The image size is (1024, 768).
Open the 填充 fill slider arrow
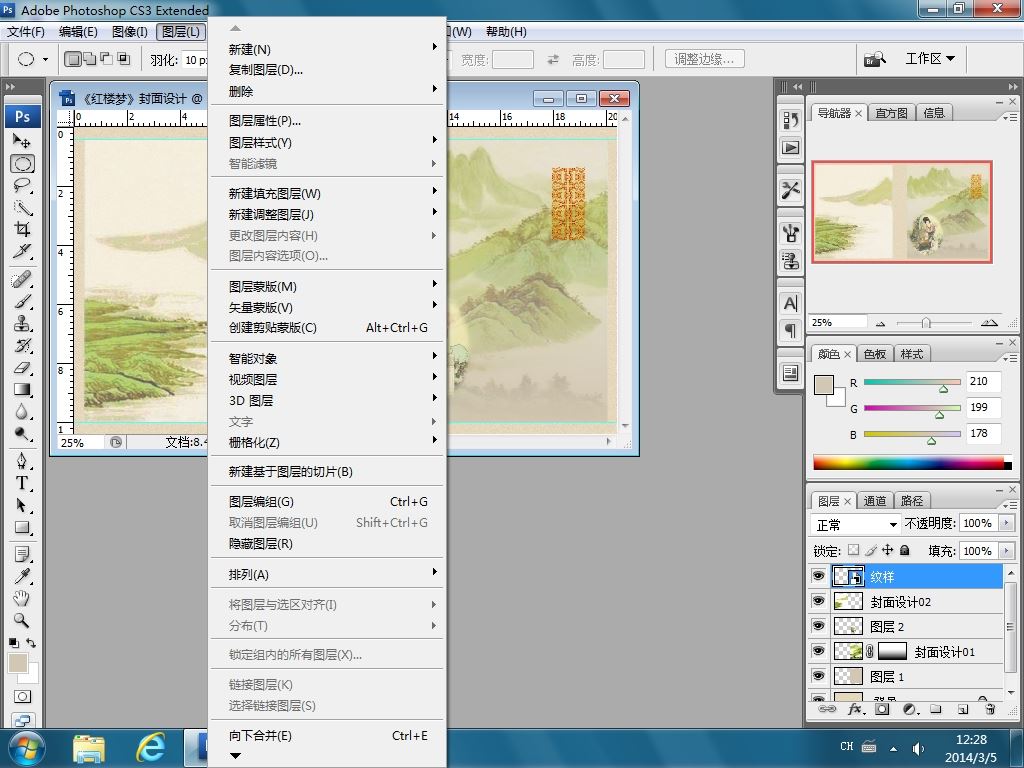tap(1006, 551)
